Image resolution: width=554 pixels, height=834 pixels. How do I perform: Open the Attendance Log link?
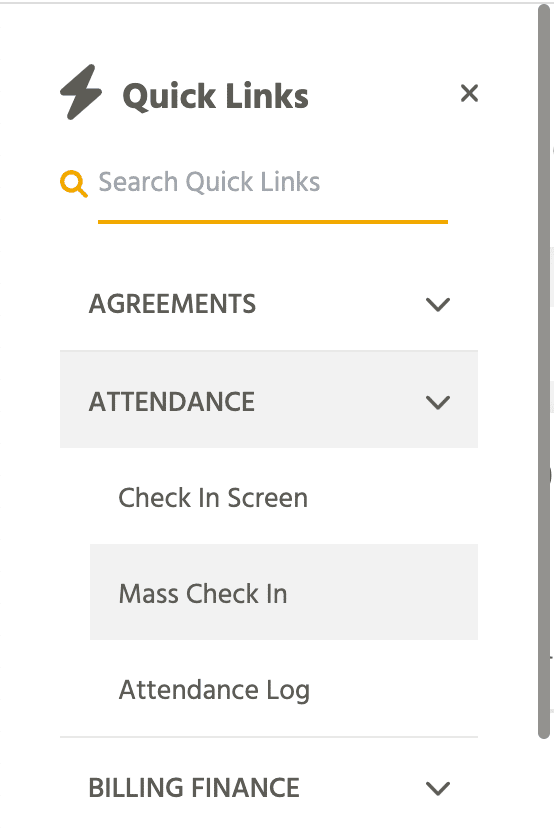tap(214, 690)
